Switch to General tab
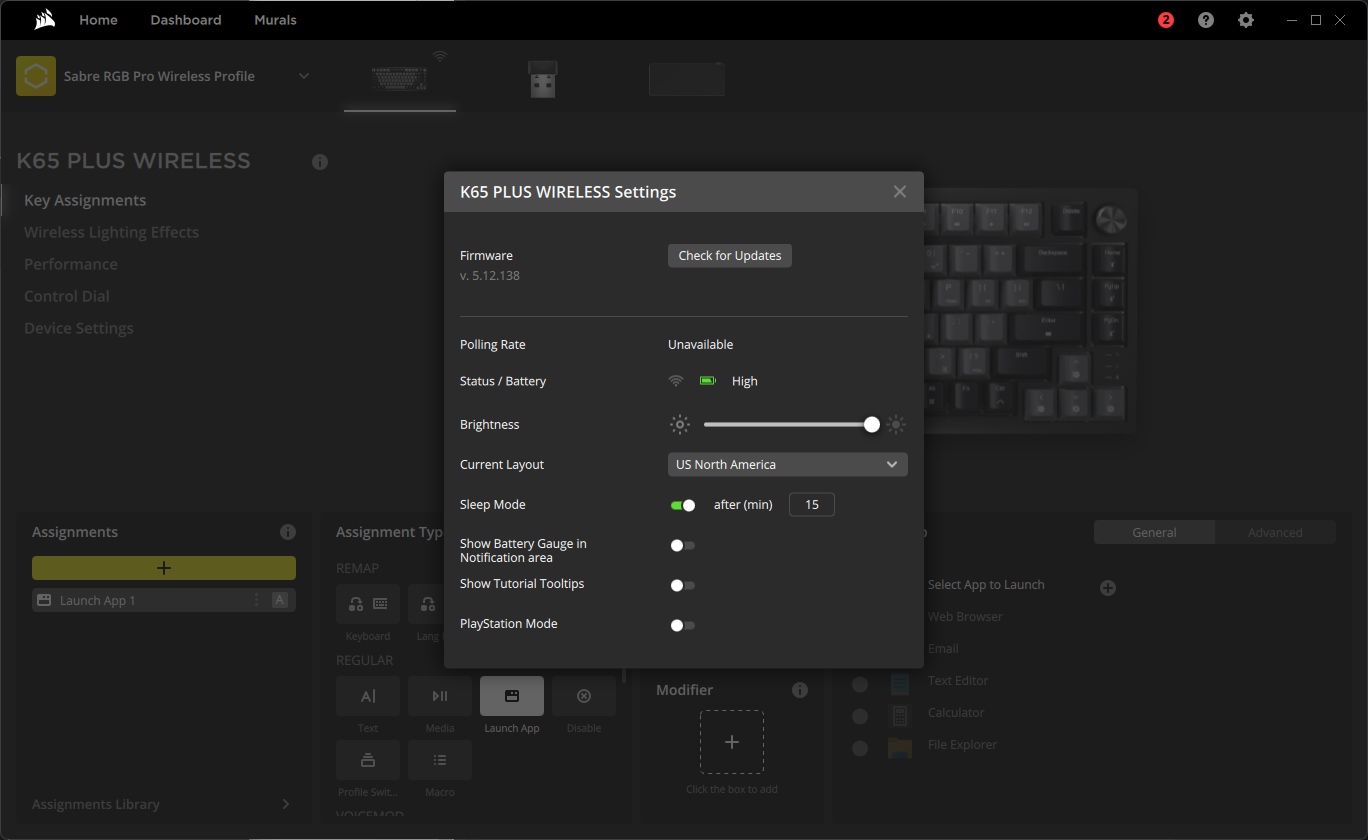The image size is (1368, 840). click(1154, 533)
